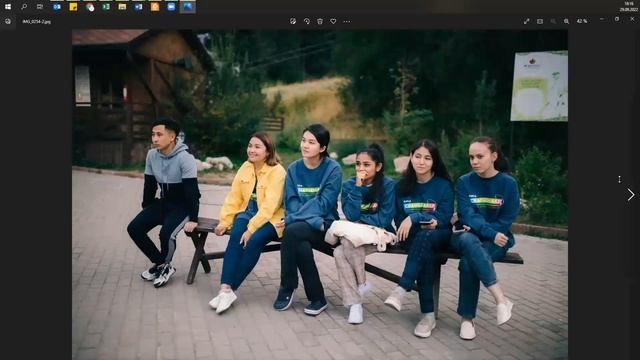This screenshot has width=640, height=360.
Task: Open Excel from the taskbar
Action: click(106, 7)
